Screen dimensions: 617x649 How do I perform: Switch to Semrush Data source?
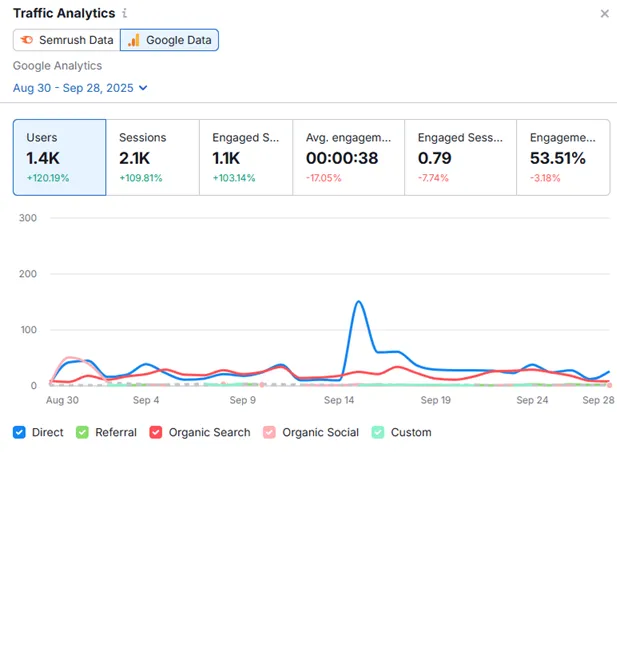[66, 40]
